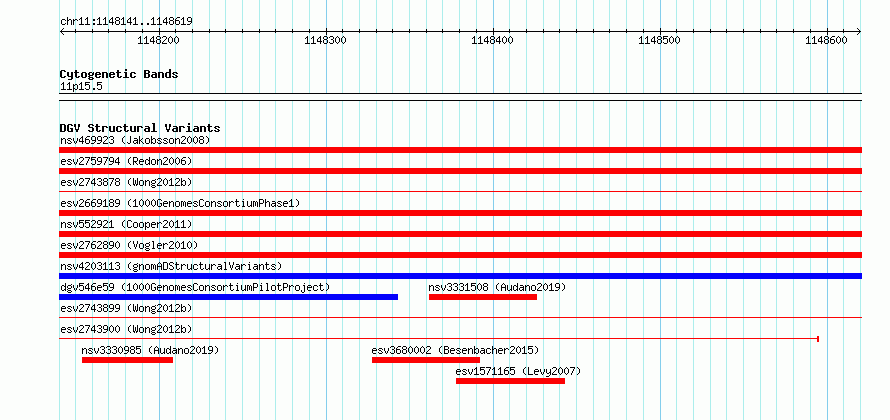Click the DGV Structural Variants track title
The width and height of the screenshot is (890, 420).
point(140,128)
